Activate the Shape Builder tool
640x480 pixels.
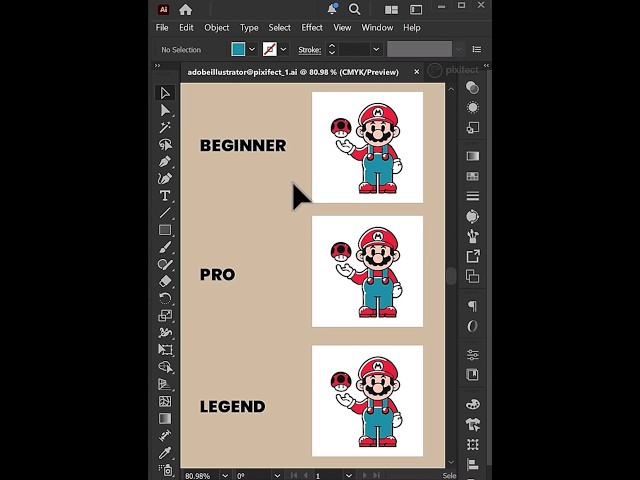pos(165,367)
